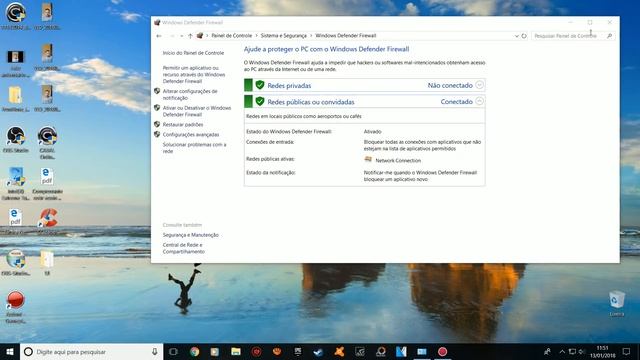Maximize the Windows Defender Firewall window
640x360 pixels.
pyautogui.click(x=590, y=22)
